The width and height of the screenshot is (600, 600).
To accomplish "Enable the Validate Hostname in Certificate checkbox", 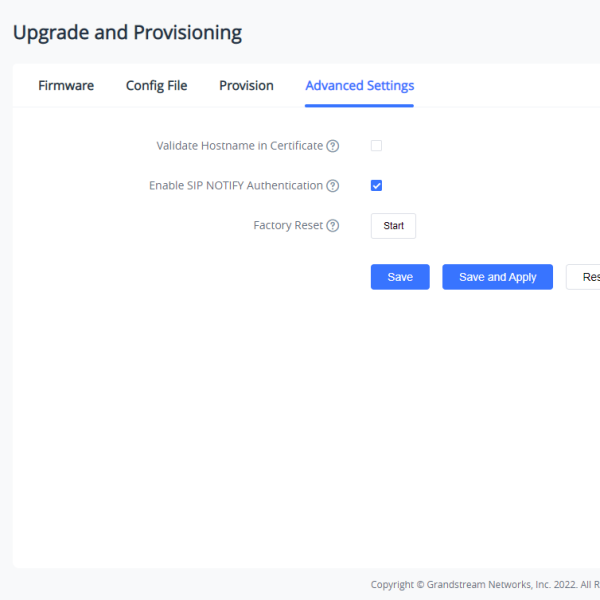I will [377, 146].
